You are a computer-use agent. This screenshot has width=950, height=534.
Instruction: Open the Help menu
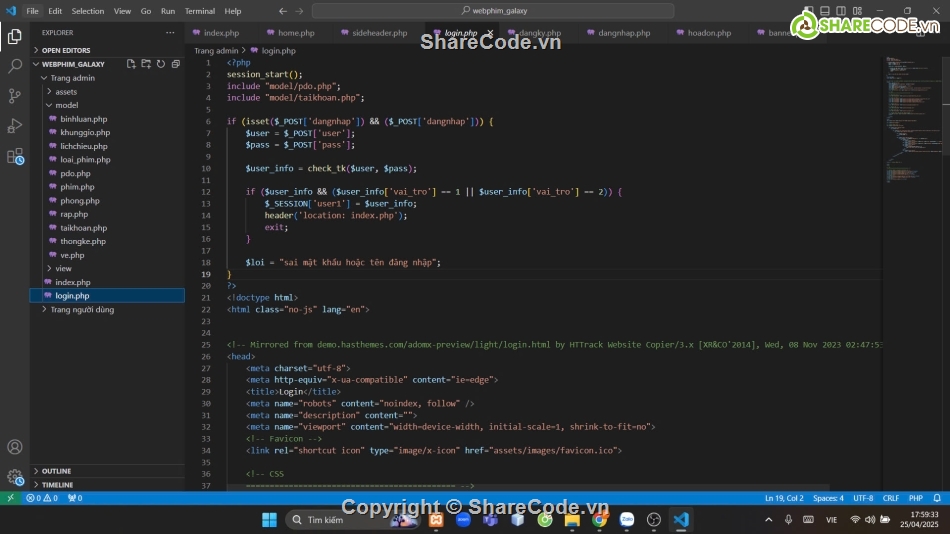(233, 11)
